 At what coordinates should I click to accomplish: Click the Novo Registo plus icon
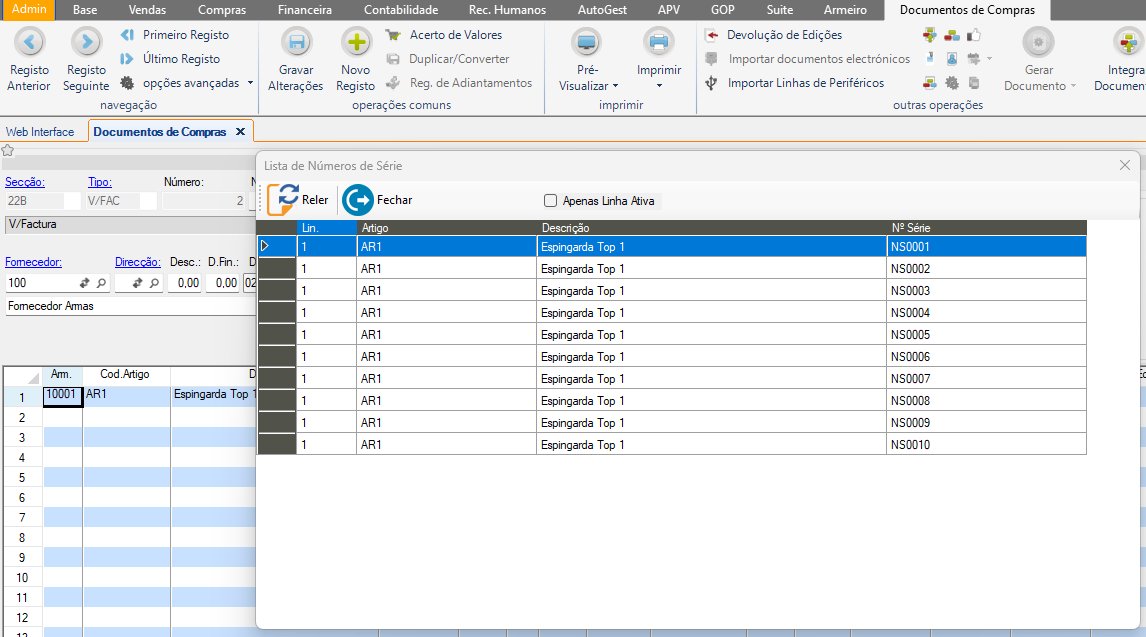(356, 42)
